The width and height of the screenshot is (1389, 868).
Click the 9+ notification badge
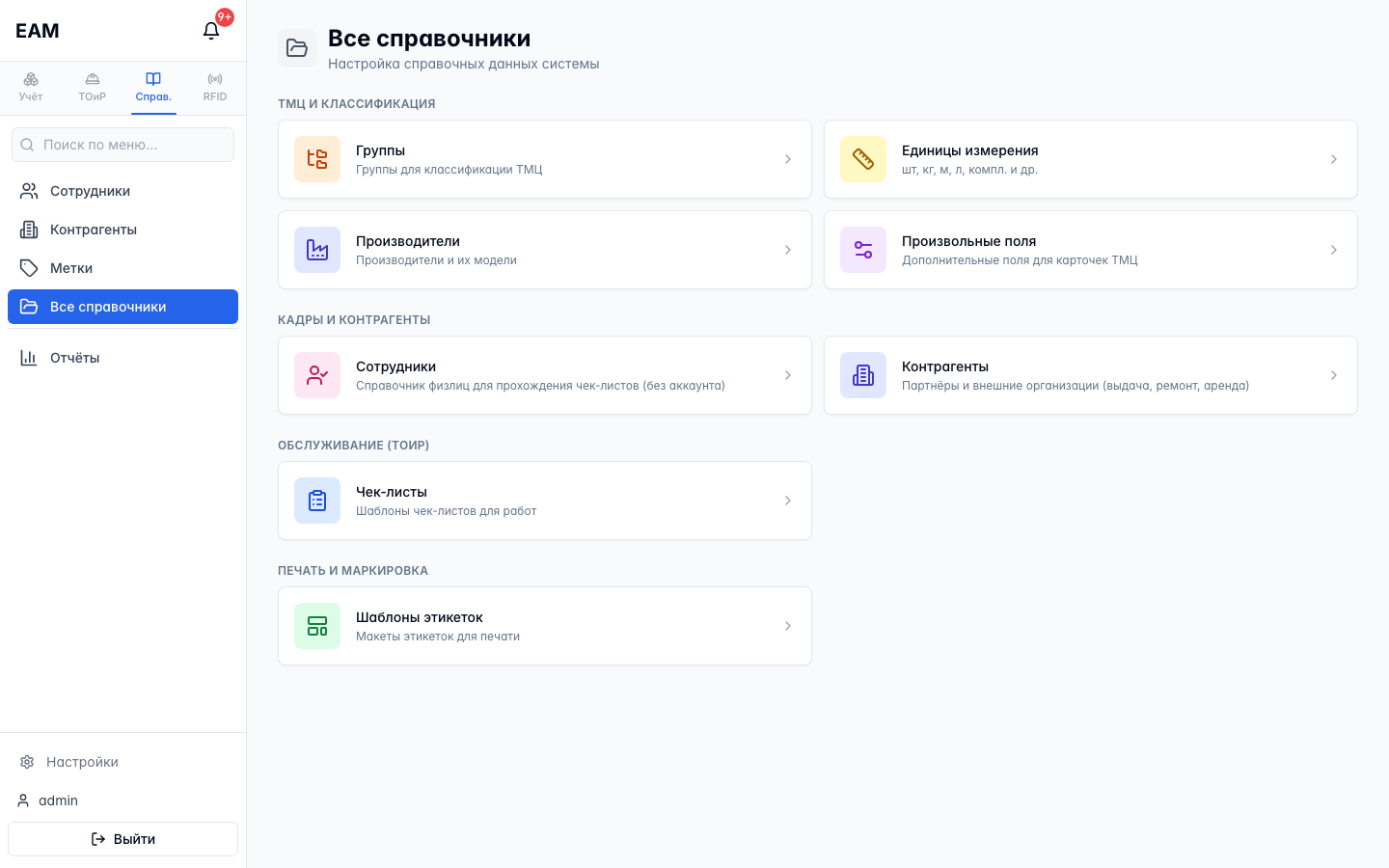click(x=225, y=16)
